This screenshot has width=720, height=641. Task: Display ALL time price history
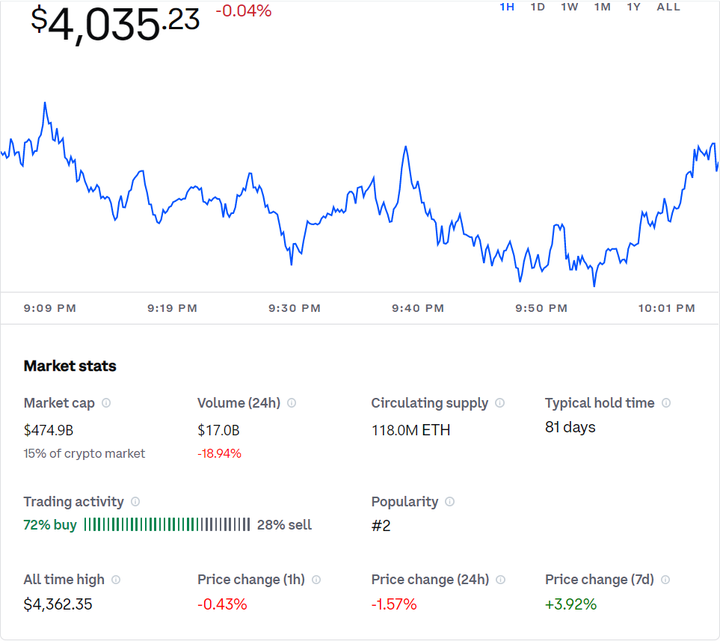(668, 7)
